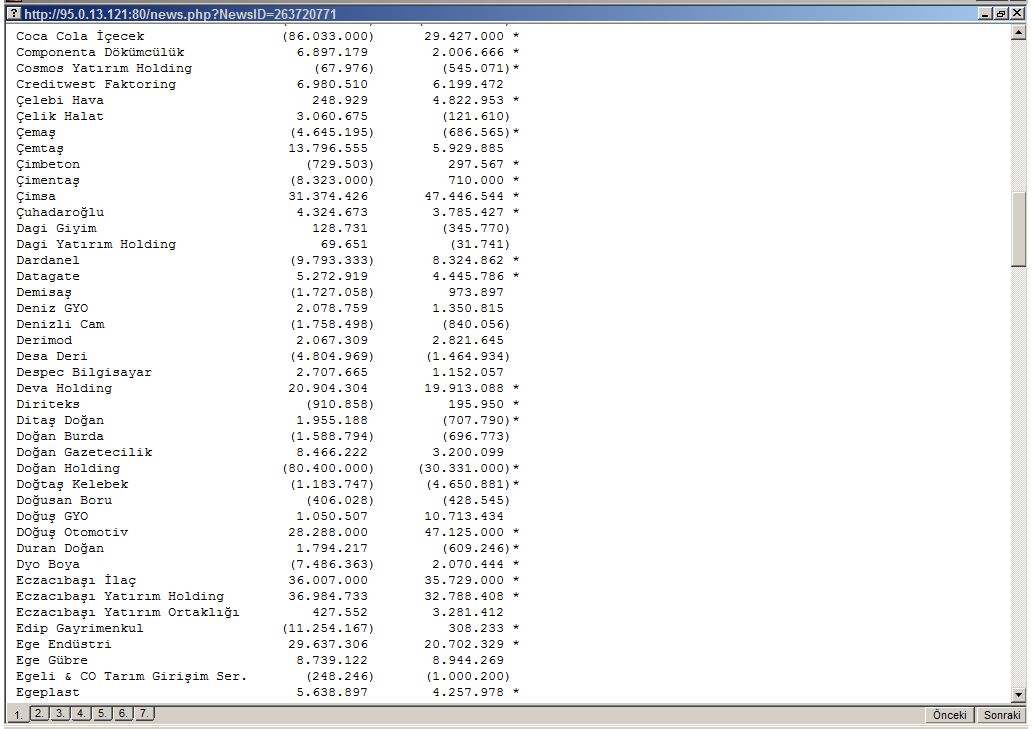Click the "Doğtaş Kelebek" company name
The image size is (1032, 729).
(72, 484)
